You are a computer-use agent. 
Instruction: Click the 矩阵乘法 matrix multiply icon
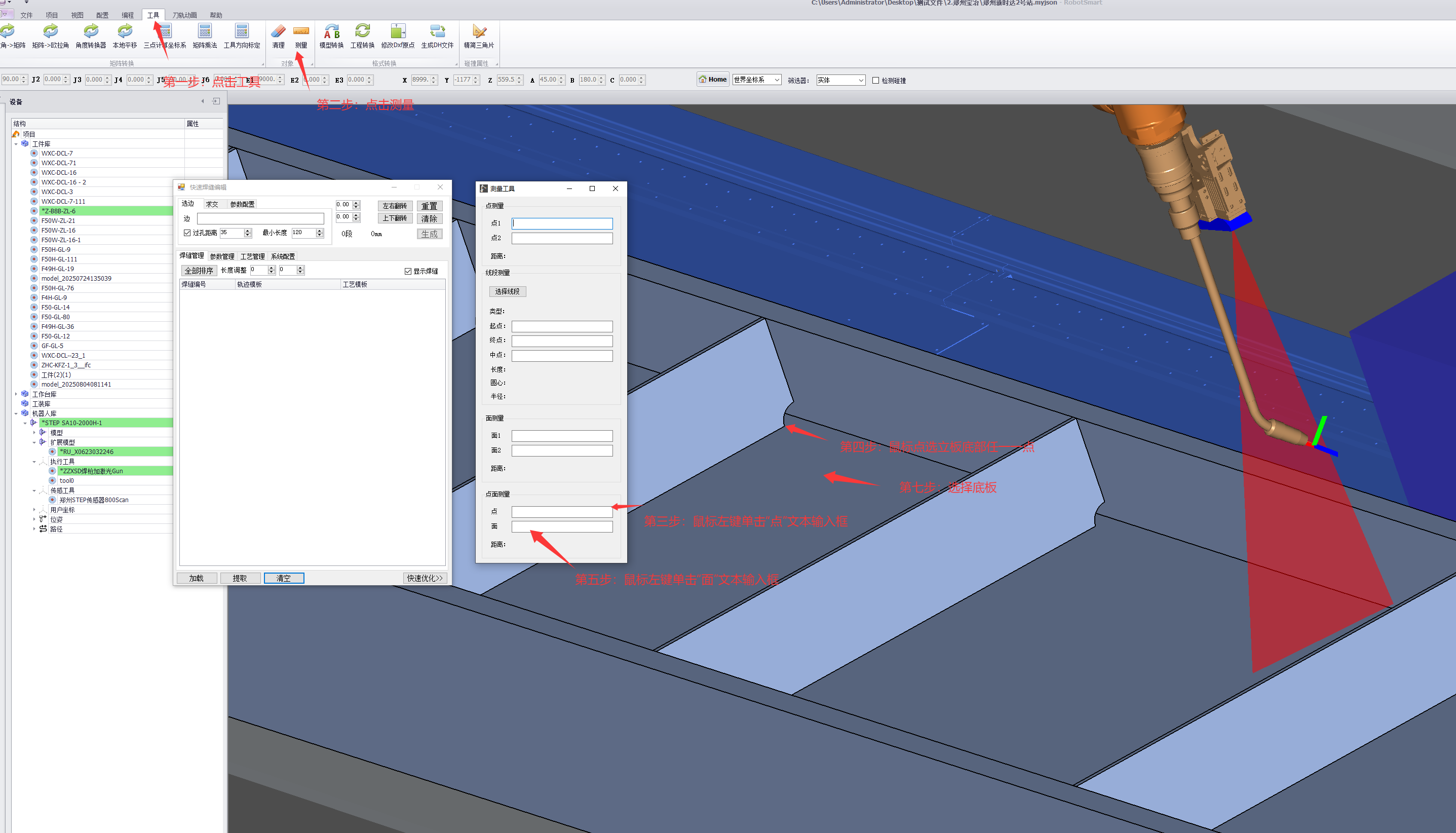tap(204, 32)
